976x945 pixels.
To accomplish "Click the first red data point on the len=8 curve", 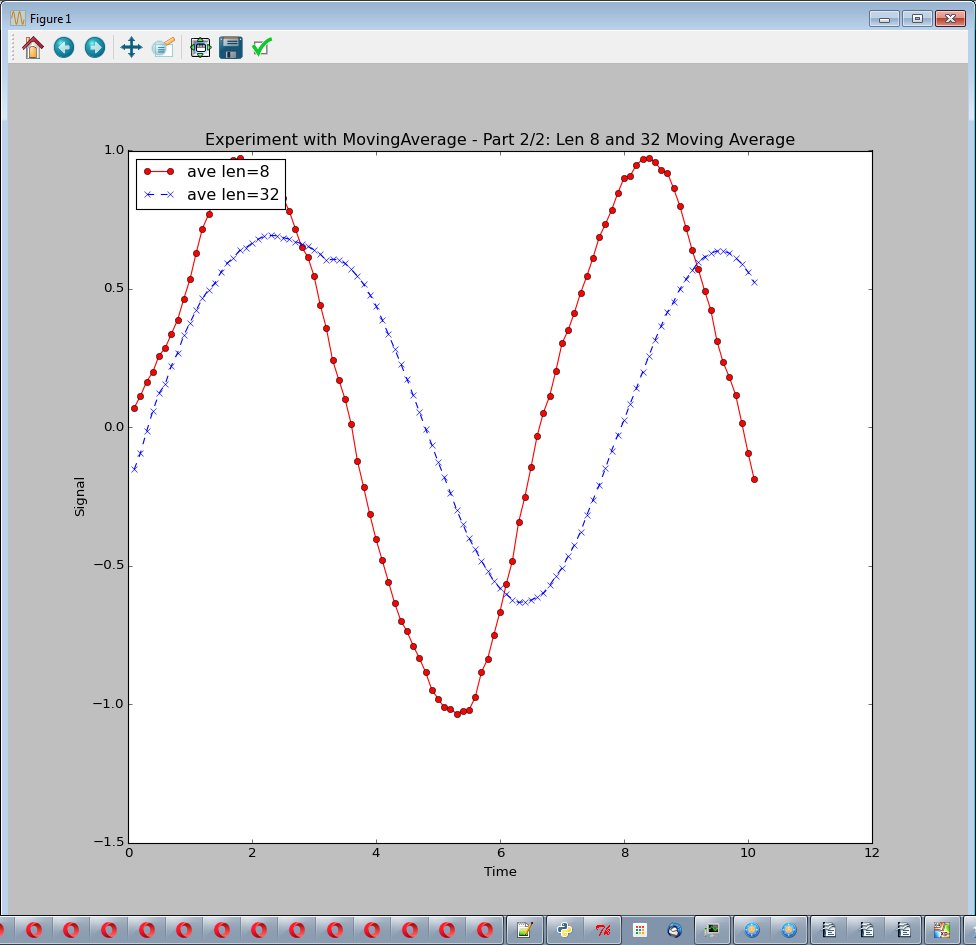I will (x=134, y=409).
